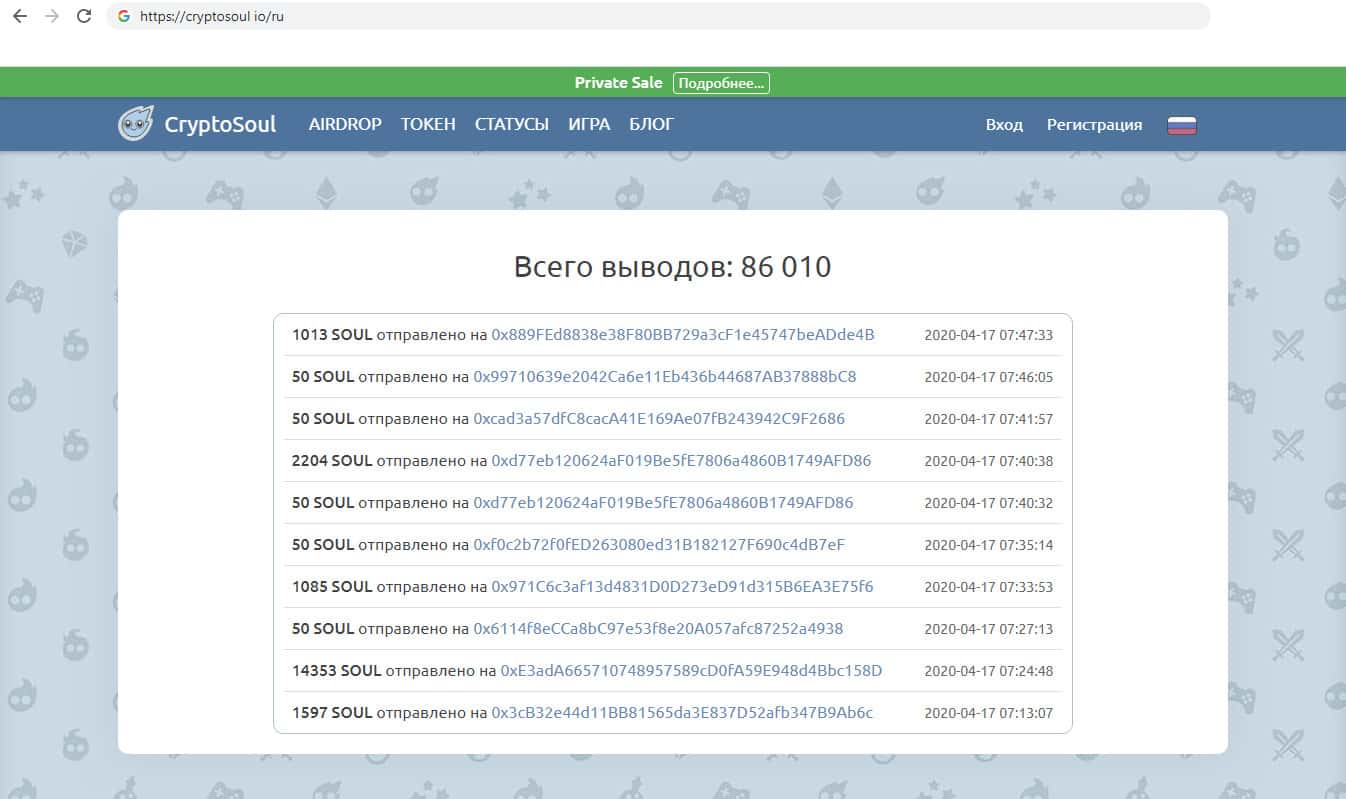Viewport: 1346px width, 799px height.
Task: Click the Регистрация sign-up link
Action: point(1094,125)
